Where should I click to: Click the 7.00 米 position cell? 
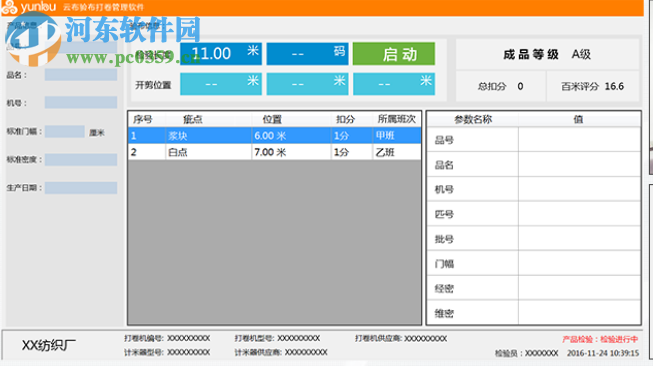(x=291, y=152)
